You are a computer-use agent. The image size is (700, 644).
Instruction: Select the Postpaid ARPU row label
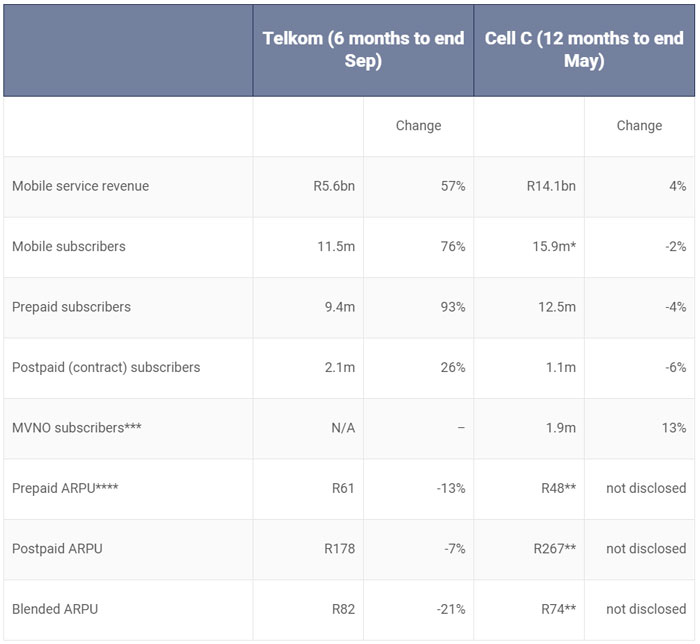point(58,548)
